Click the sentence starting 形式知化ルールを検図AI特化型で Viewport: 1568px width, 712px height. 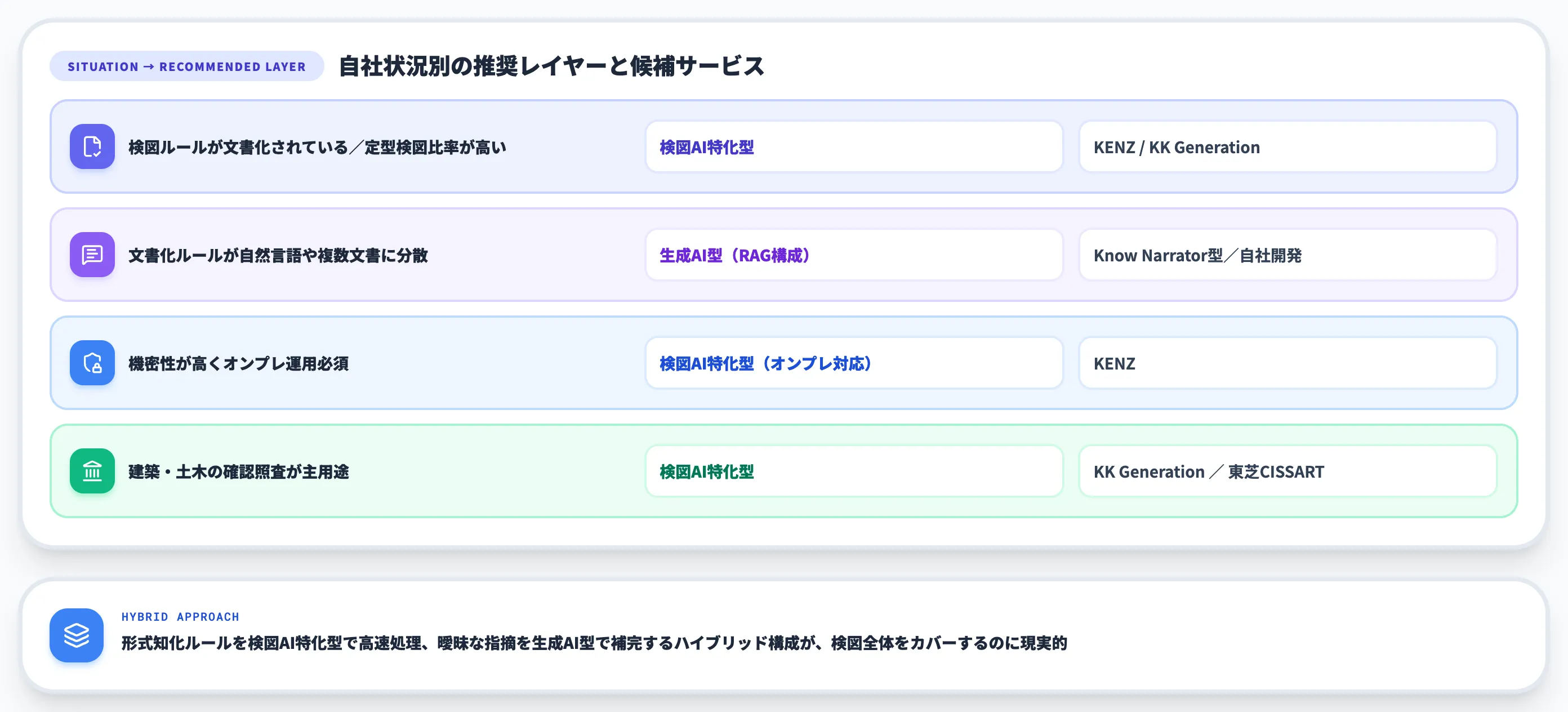pyautogui.click(x=594, y=643)
